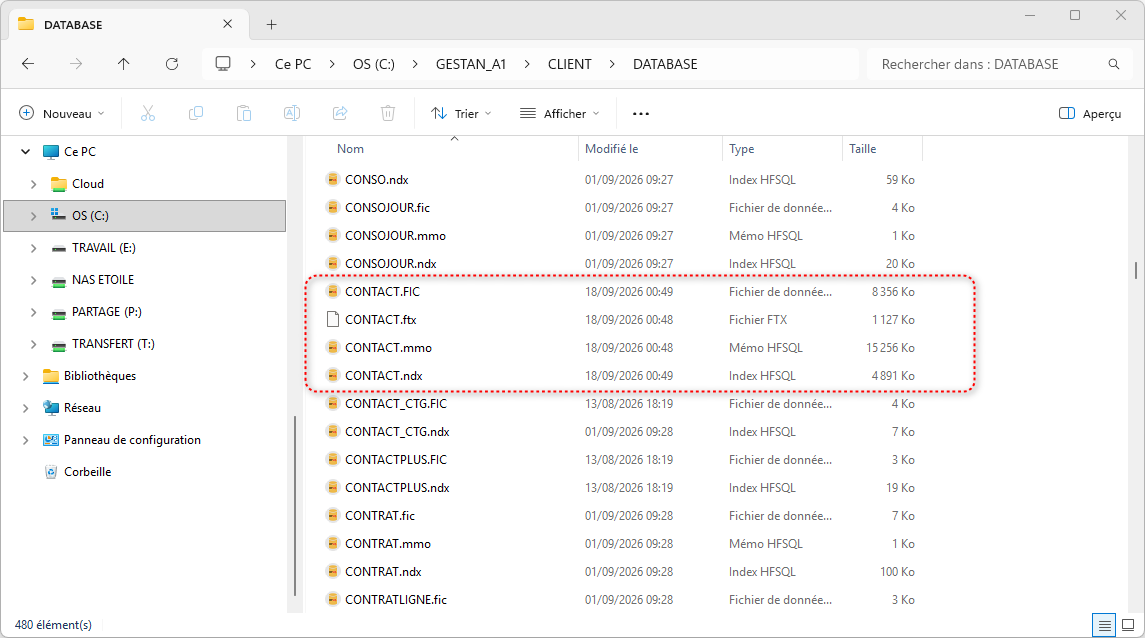Click the file list vertical scrollbar thumb
The width and height of the screenshot is (1145, 638).
1136,270
